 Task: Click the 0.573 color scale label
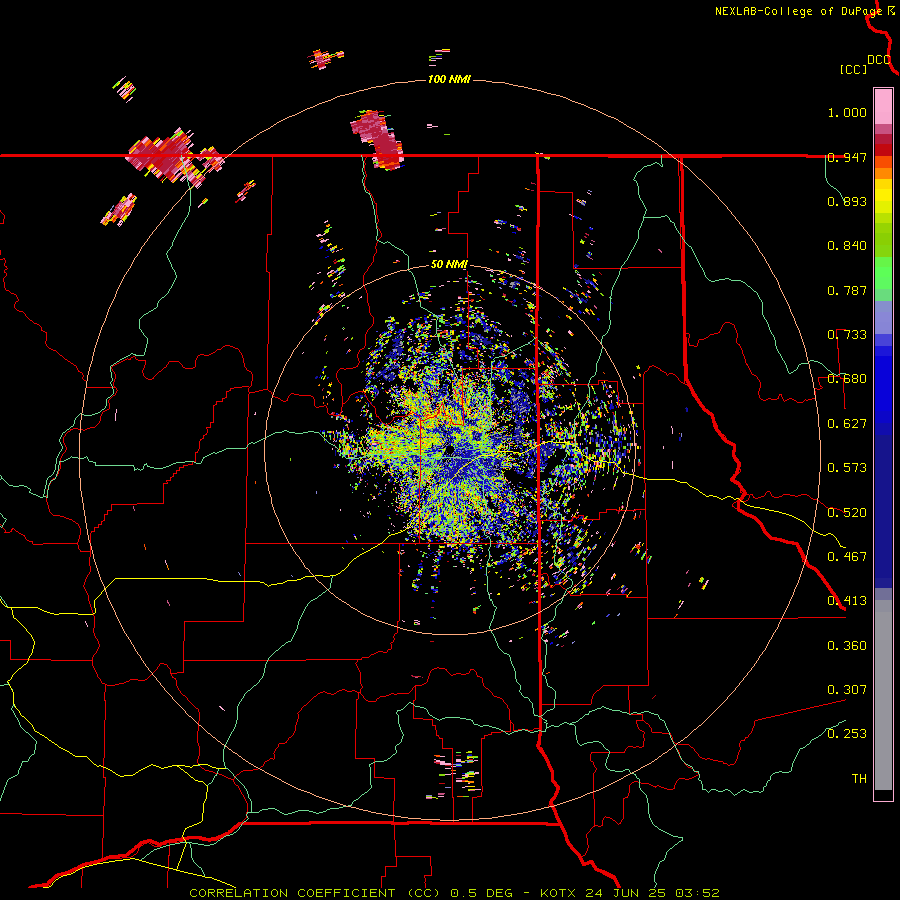click(847, 468)
